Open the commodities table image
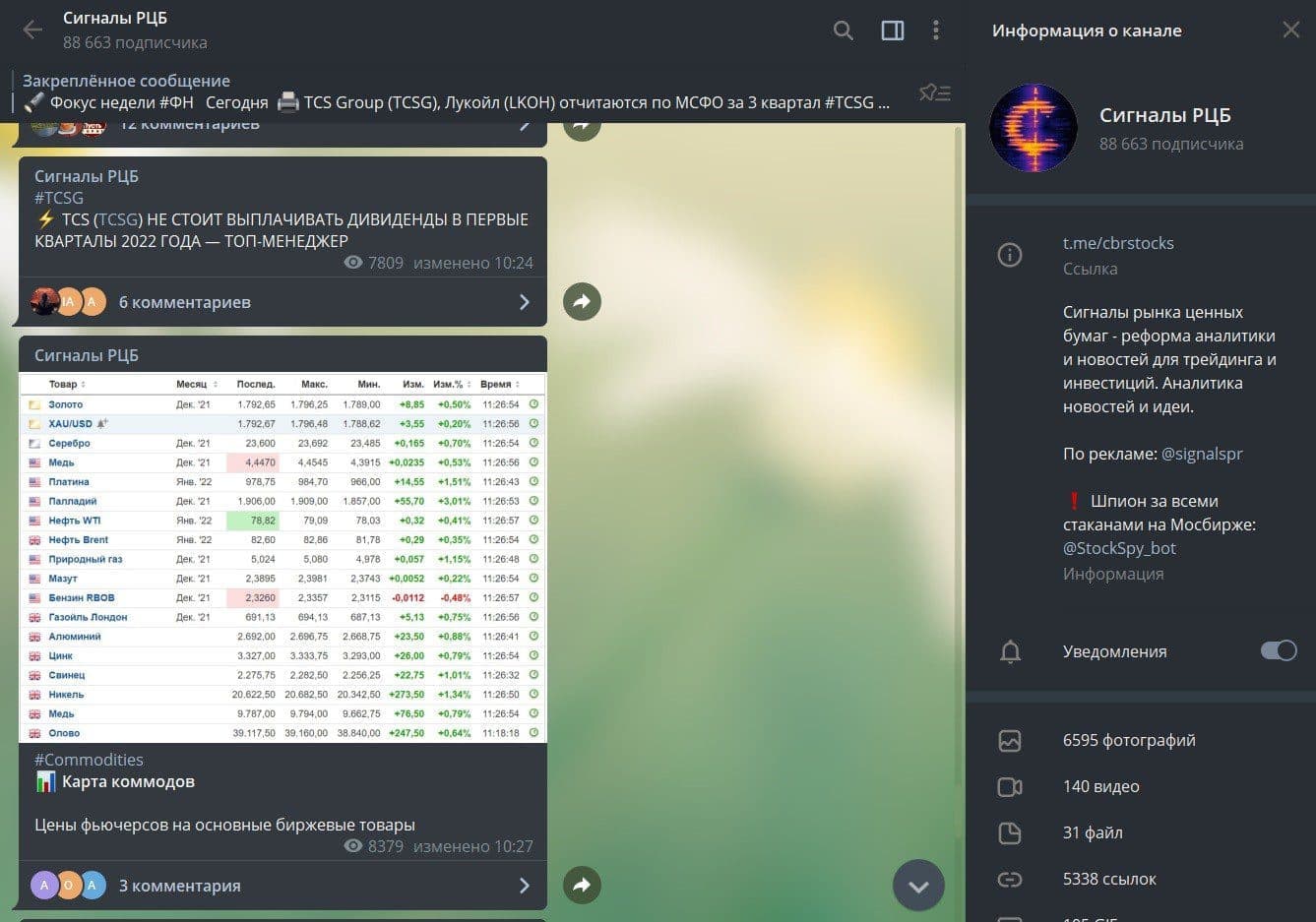Screen dimensions: 1316x922 tap(282, 558)
